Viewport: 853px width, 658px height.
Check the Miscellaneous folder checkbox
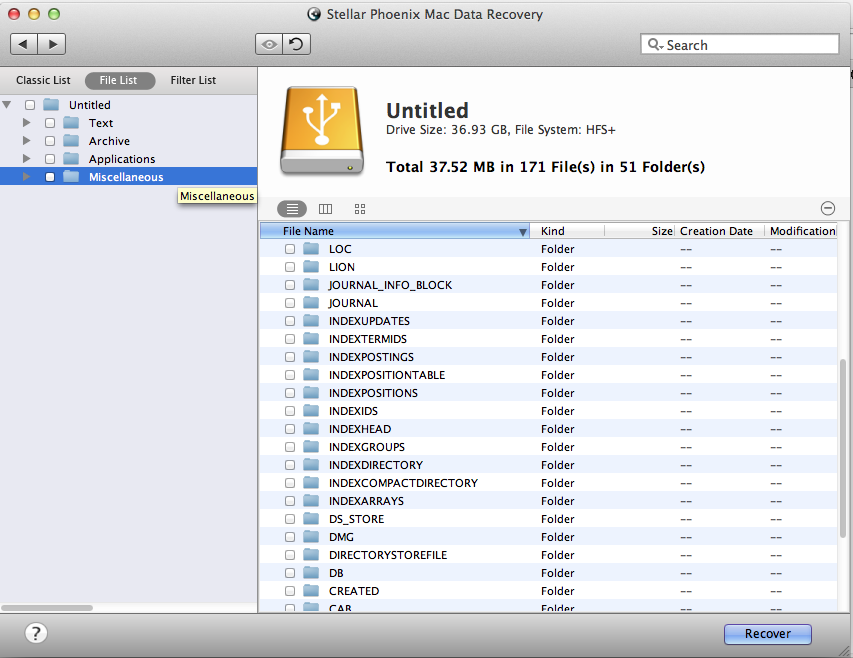pyautogui.click(x=50, y=177)
